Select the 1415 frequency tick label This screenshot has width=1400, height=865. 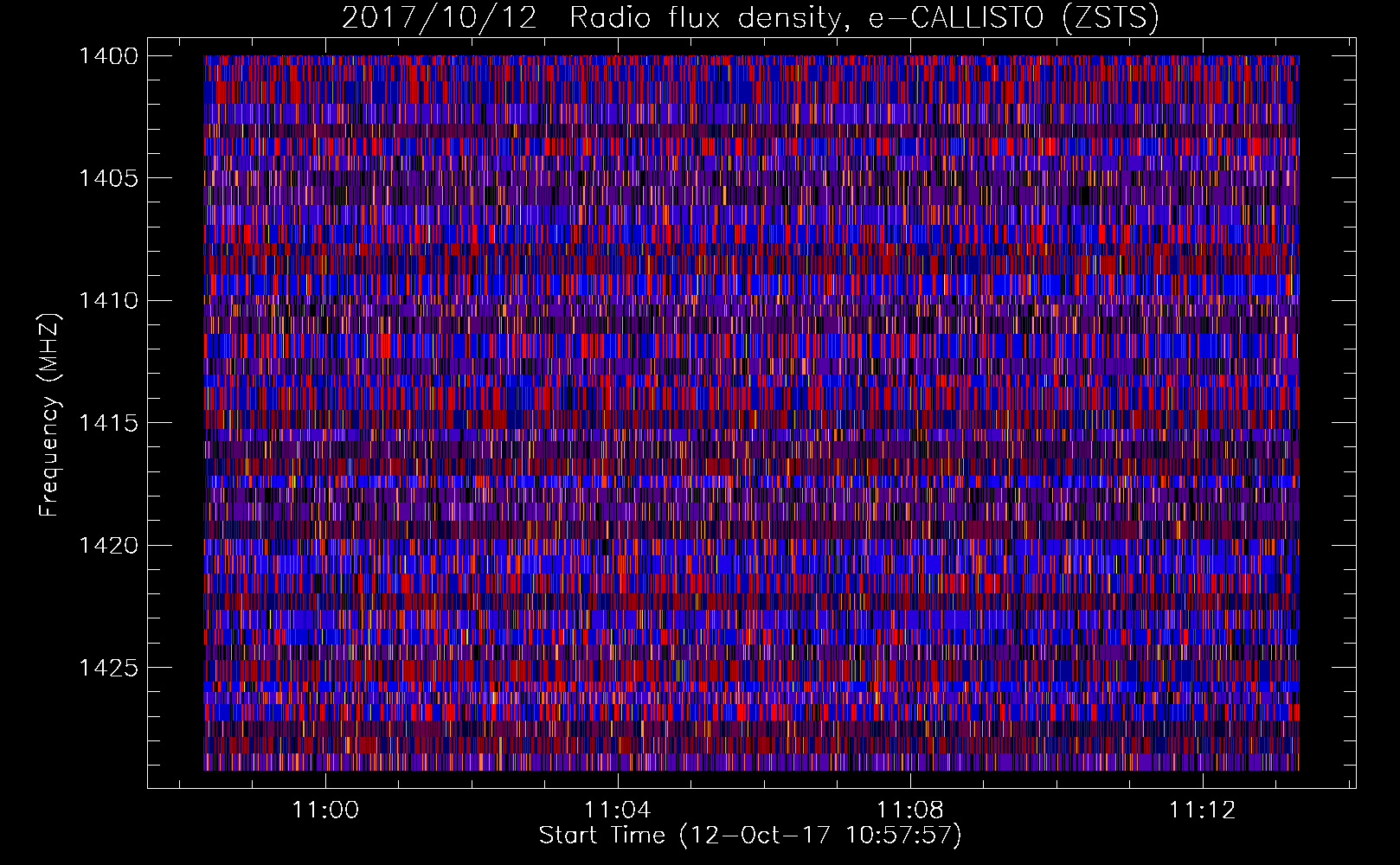click(108, 423)
